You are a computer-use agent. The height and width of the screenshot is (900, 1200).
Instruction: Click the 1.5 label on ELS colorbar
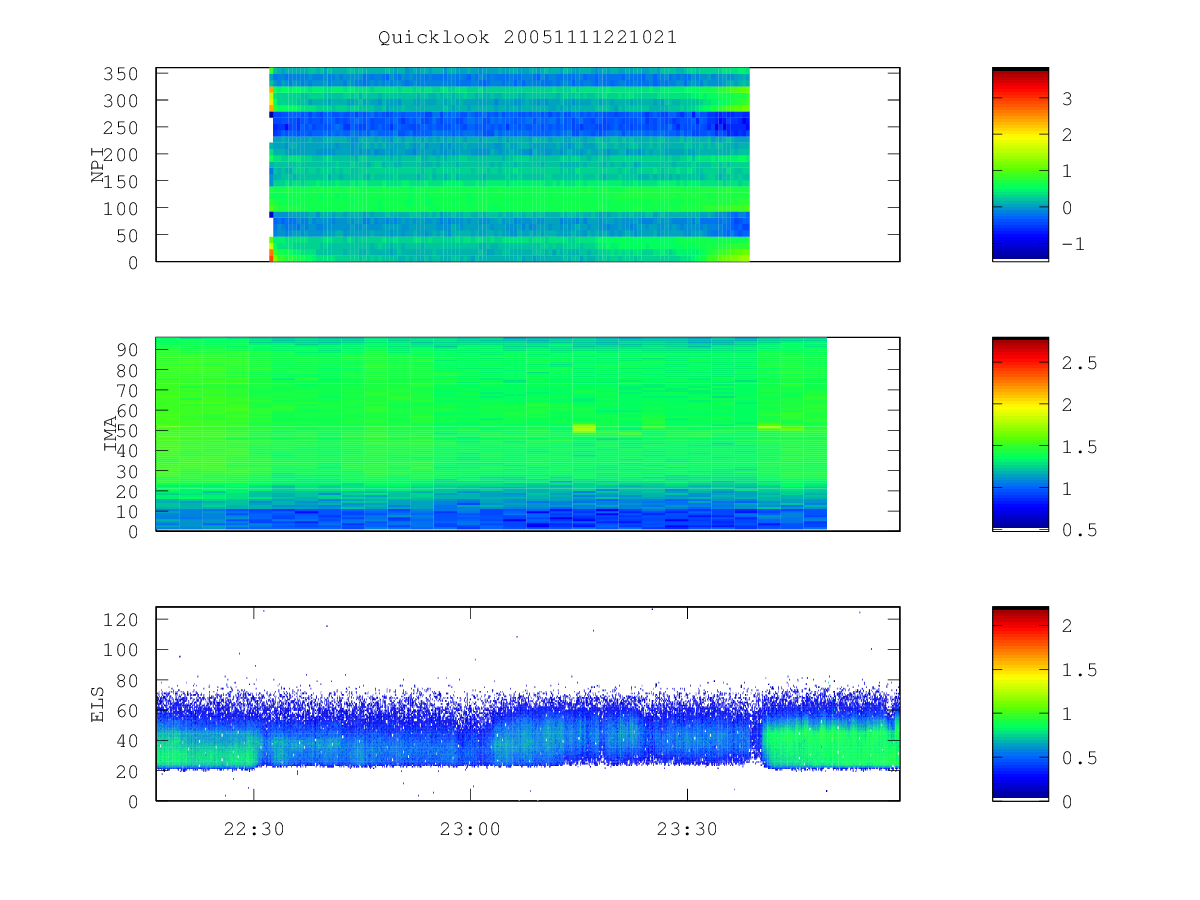pyautogui.click(x=1079, y=670)
